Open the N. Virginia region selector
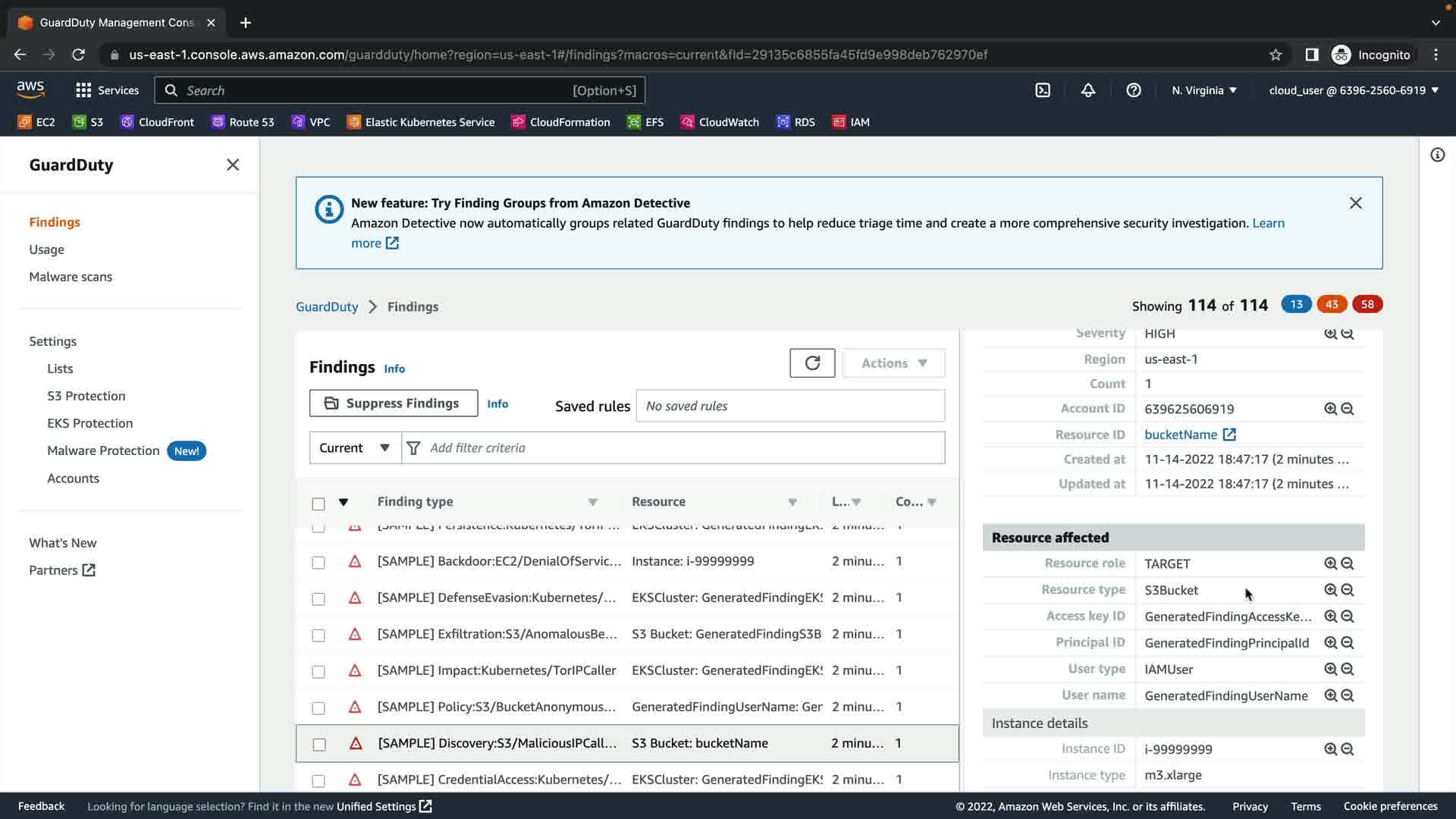Screen dimensions: 1456x819 click(1203, 90)
